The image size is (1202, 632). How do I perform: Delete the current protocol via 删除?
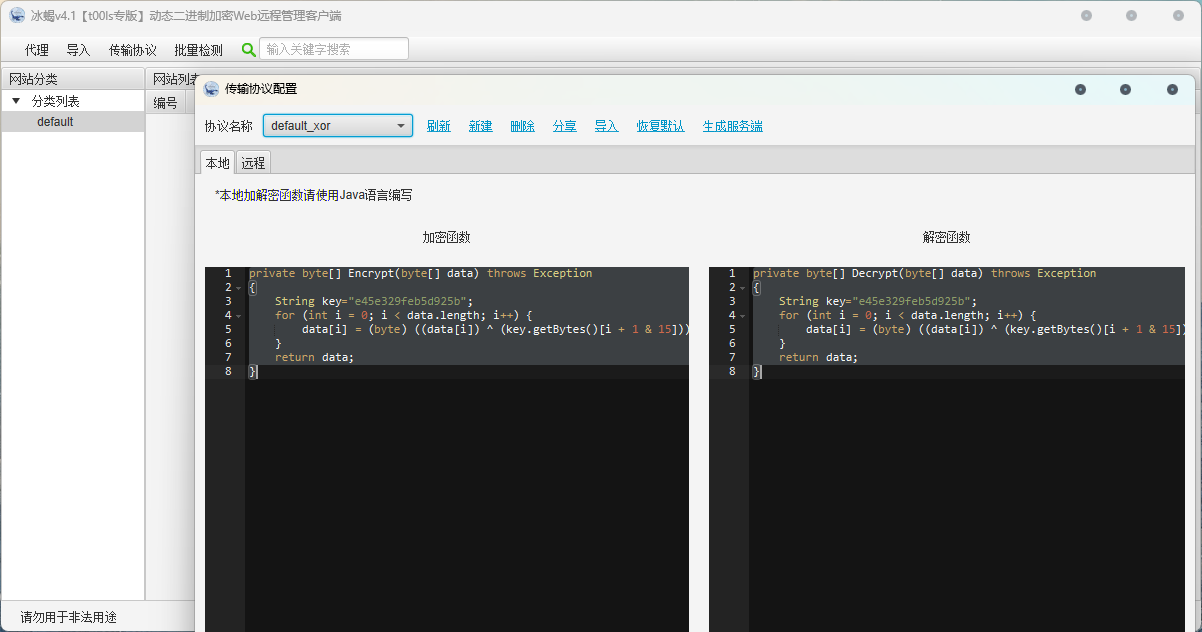click(522, 125)
